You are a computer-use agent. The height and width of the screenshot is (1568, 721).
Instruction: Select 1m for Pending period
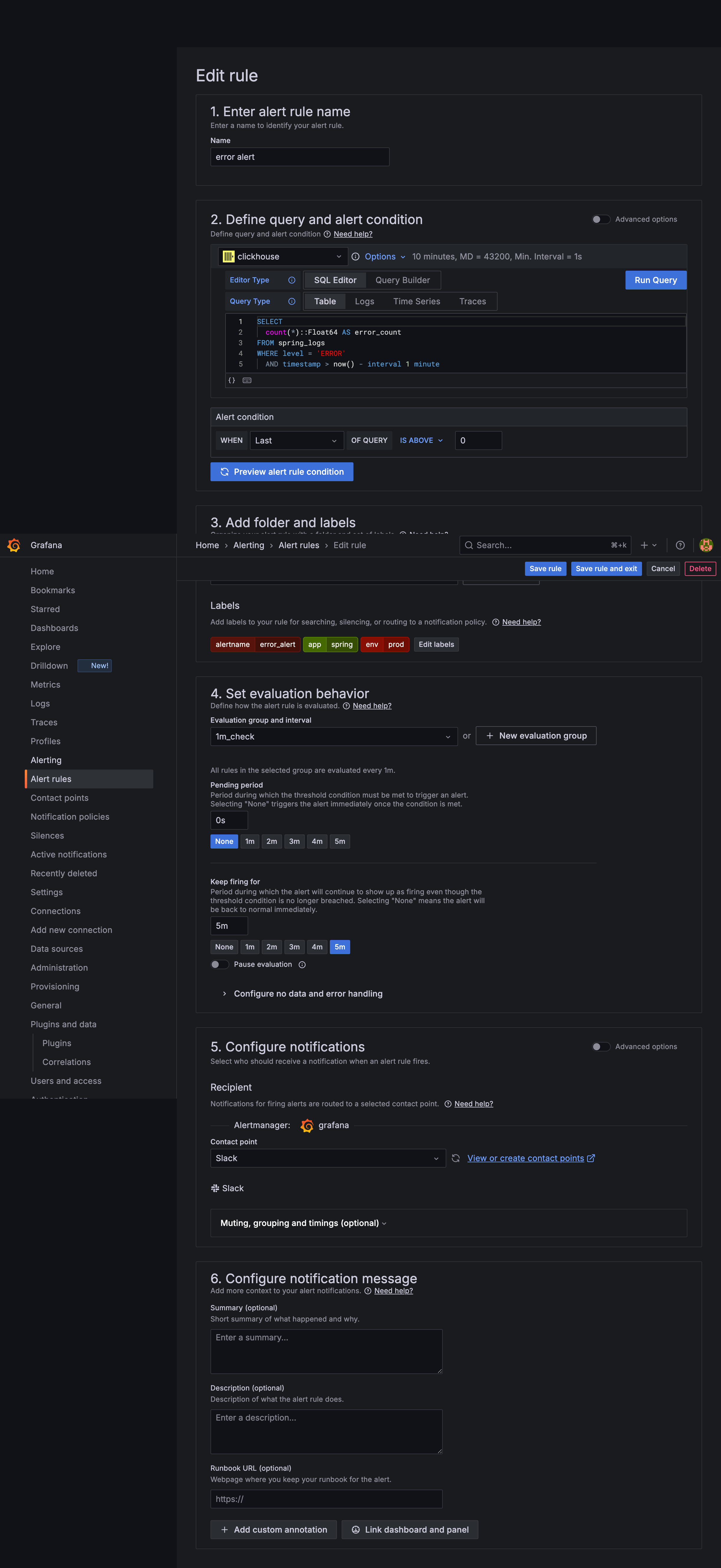pyautogui.click(x=250, y=841)
